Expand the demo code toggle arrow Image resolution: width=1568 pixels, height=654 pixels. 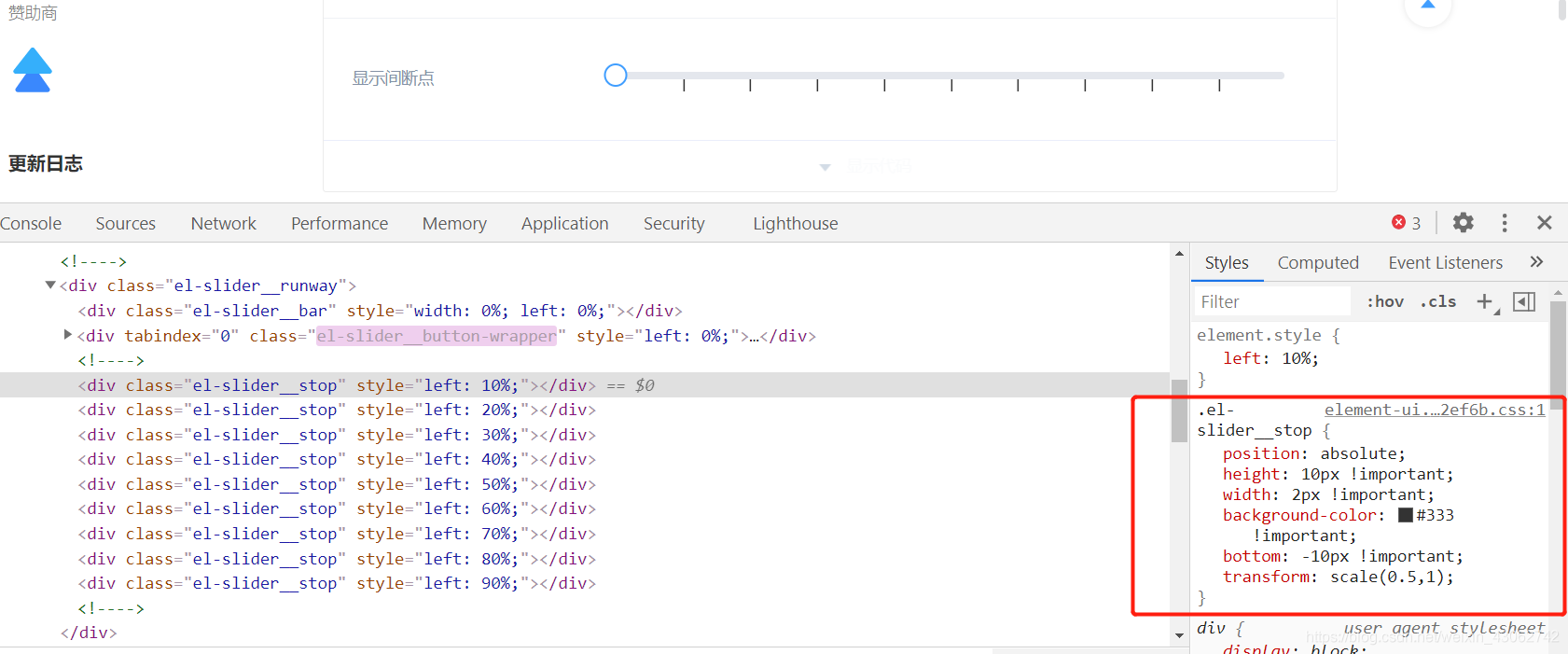(x=825, y=167)
